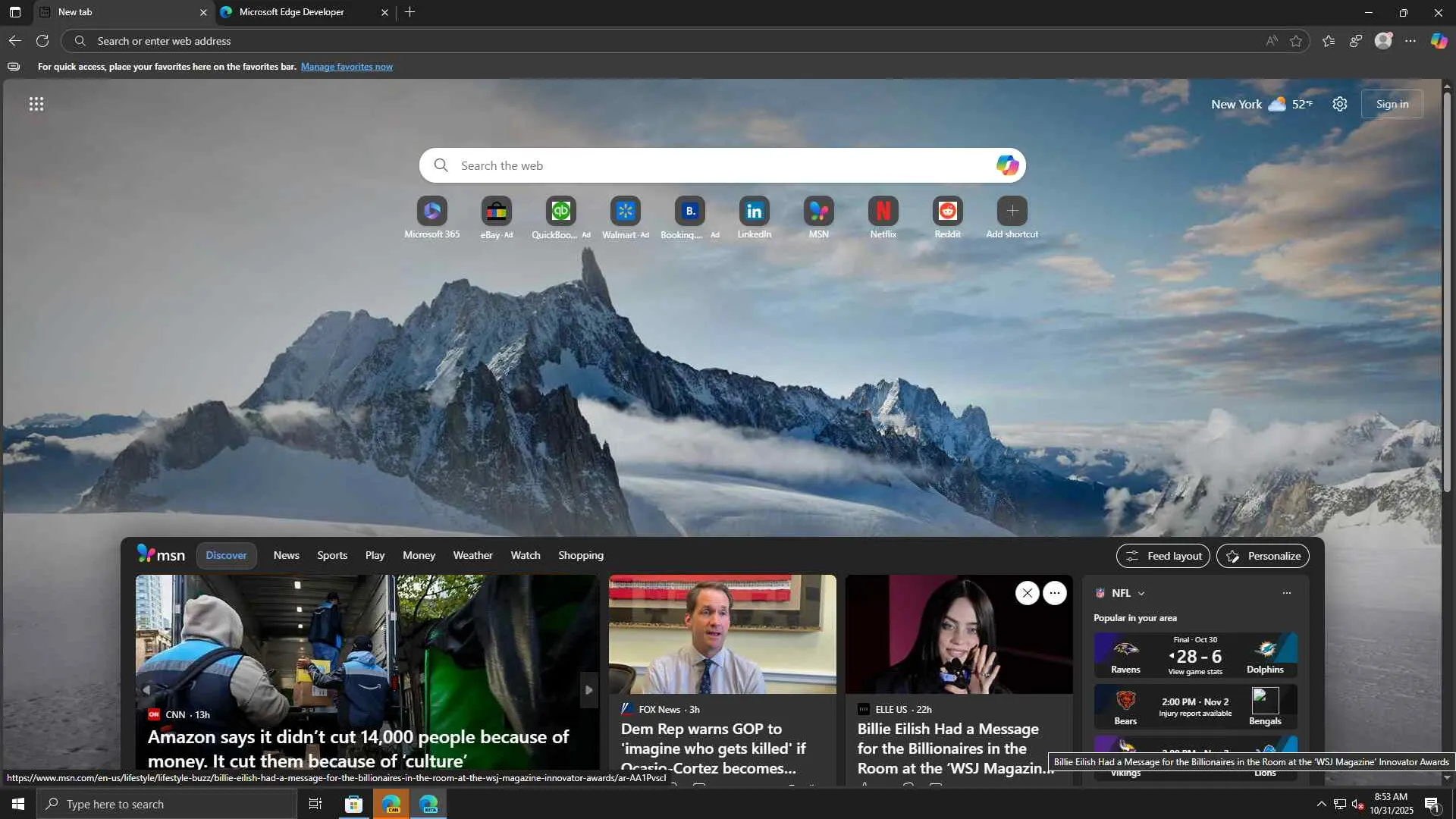Open Reddit shortcut tile
The image size is (1456, 819).
947,212
